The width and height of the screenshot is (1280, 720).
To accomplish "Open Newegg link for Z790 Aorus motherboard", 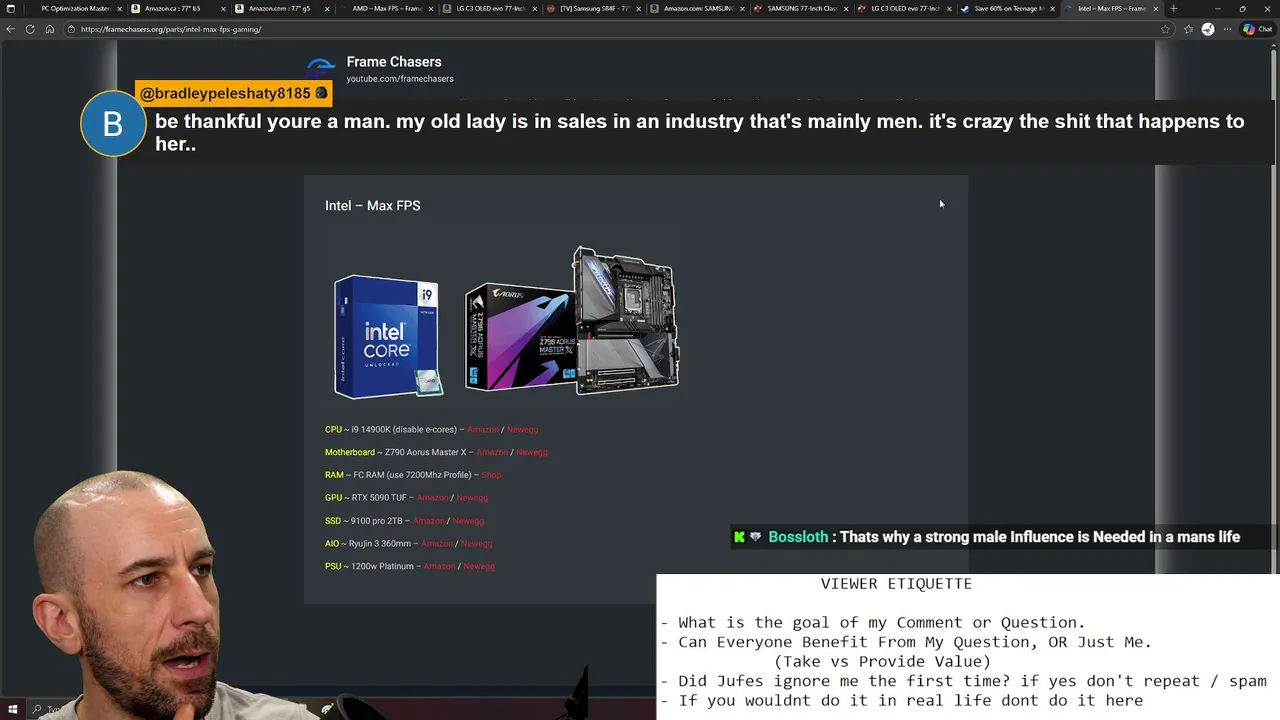I will coord(532,452).
